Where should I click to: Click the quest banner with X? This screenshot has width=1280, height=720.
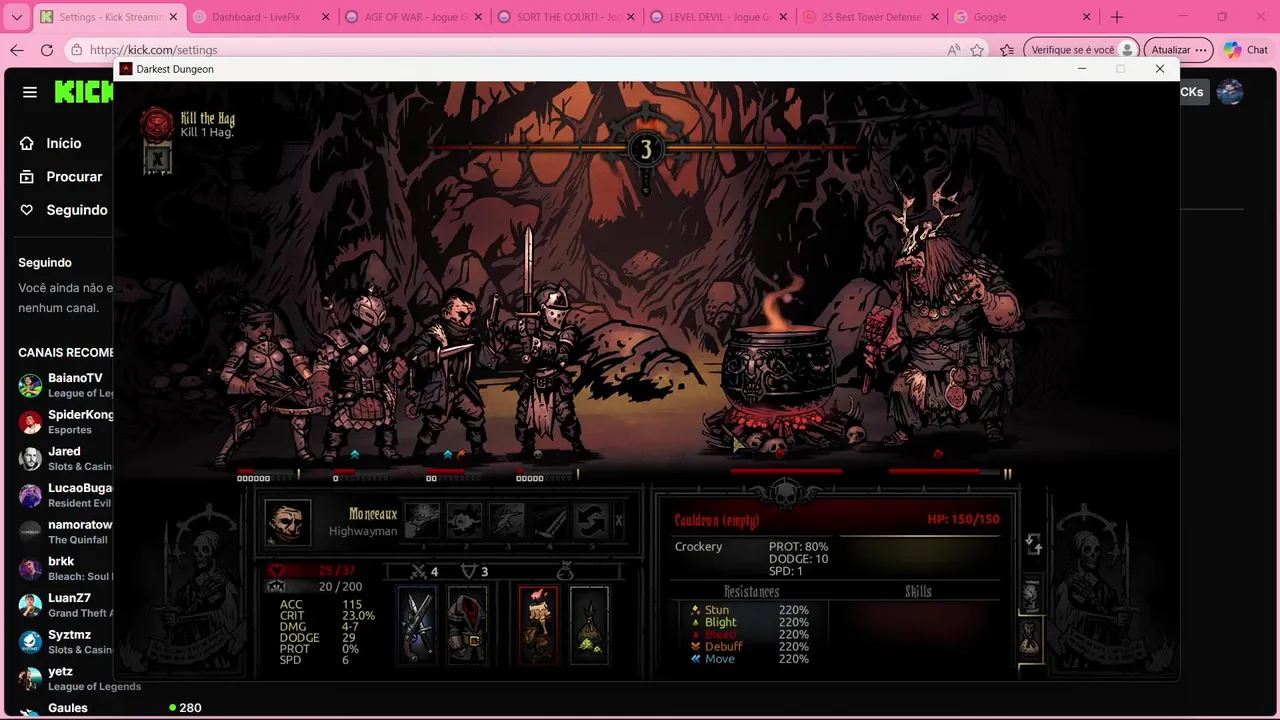point(157,158)
